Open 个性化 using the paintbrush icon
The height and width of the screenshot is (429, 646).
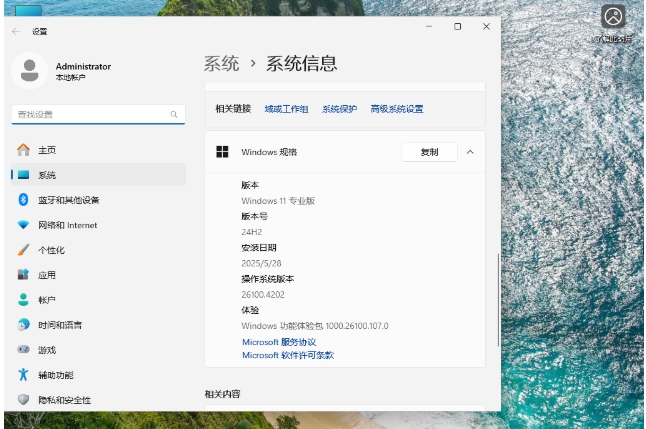click(23, 250)
